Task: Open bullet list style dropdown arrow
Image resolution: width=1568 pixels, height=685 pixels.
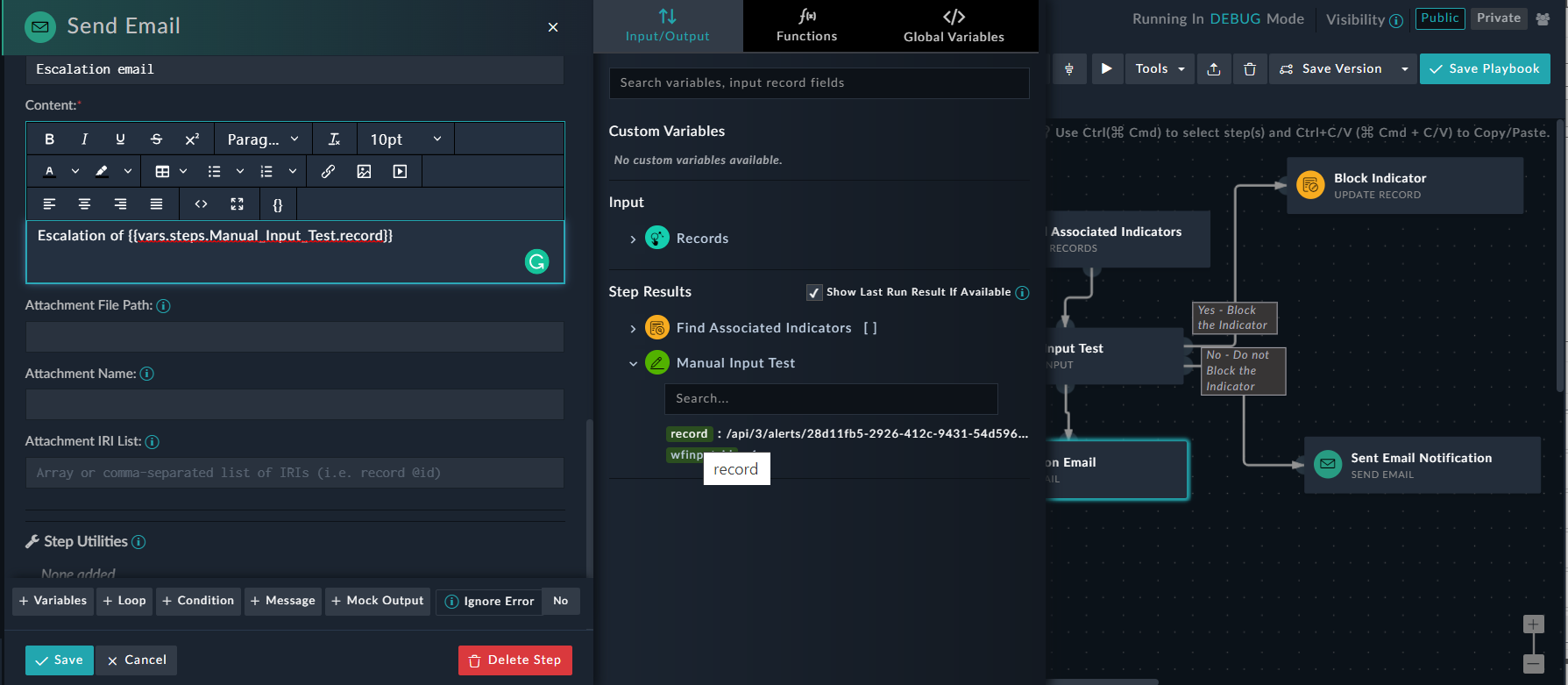Action: (x=240, y=172)
